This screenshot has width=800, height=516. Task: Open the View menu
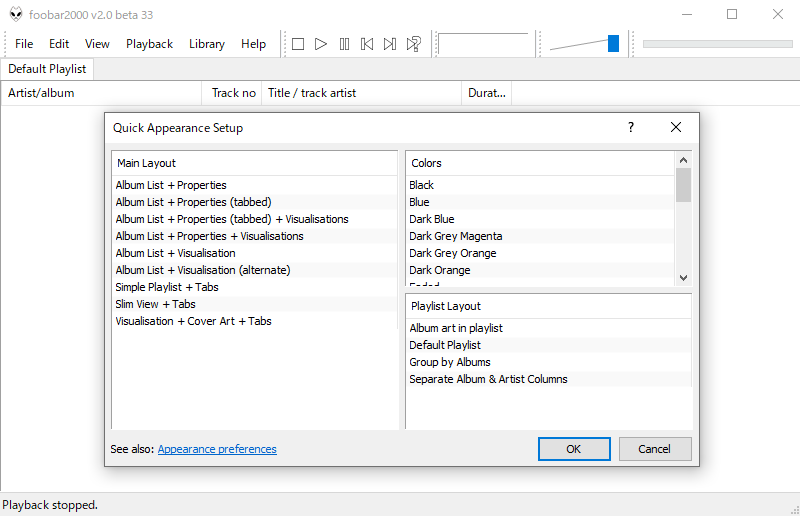tap(97, 44)
